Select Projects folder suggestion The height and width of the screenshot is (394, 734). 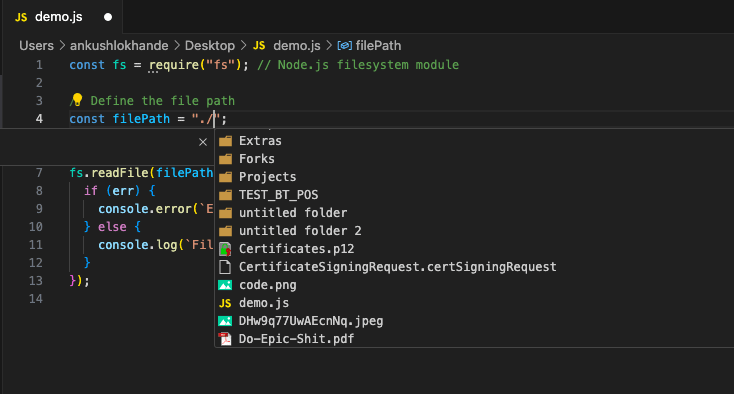click(x=474, y=177)
